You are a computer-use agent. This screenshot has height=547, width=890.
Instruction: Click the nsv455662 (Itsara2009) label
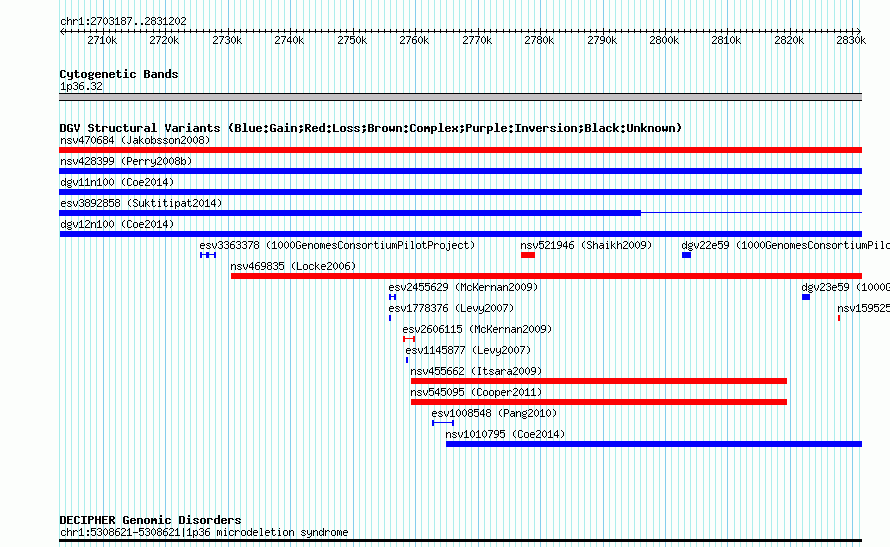pos(476,371)
